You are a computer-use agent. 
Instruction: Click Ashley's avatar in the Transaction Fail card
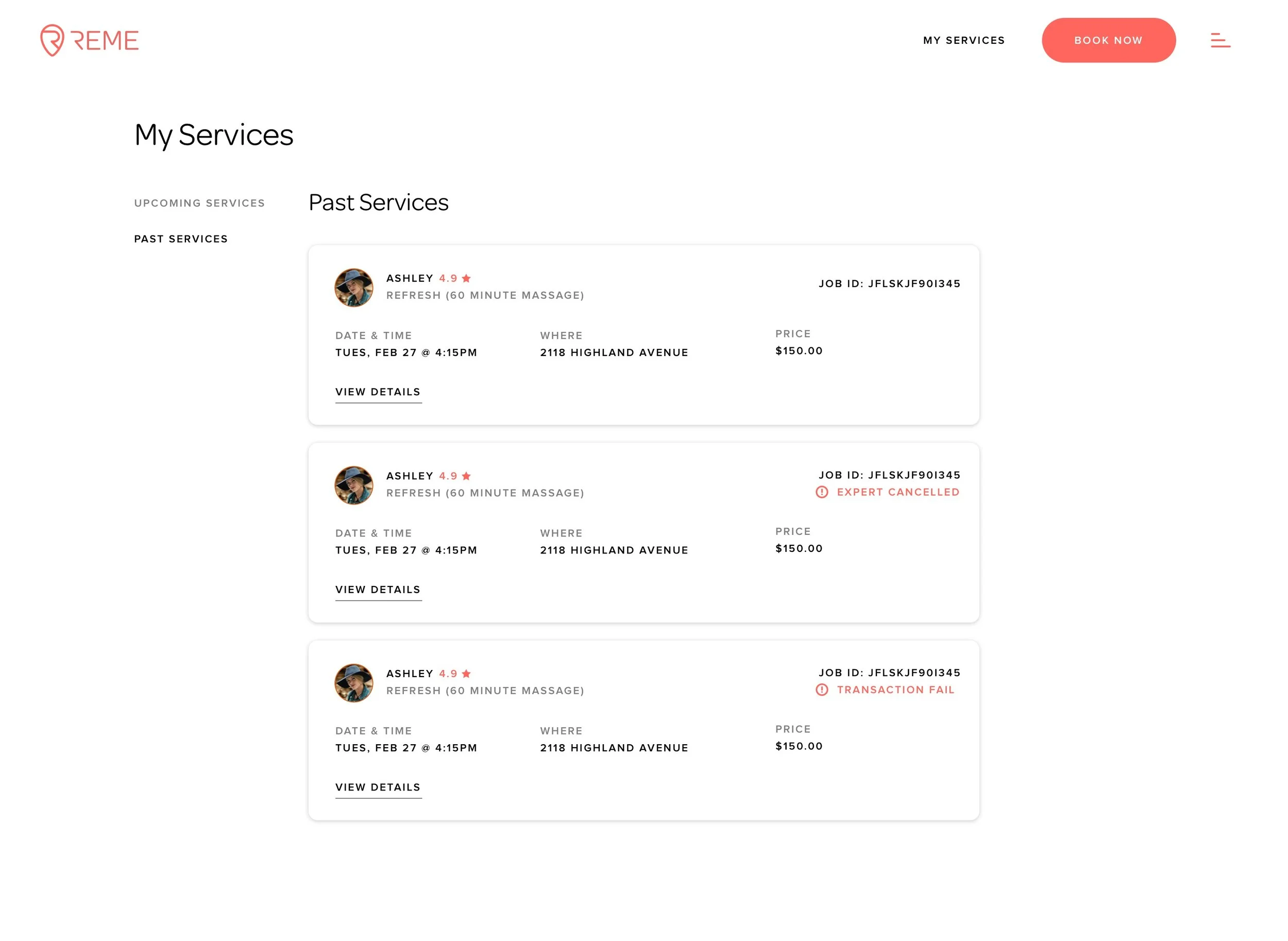(353, 683)
